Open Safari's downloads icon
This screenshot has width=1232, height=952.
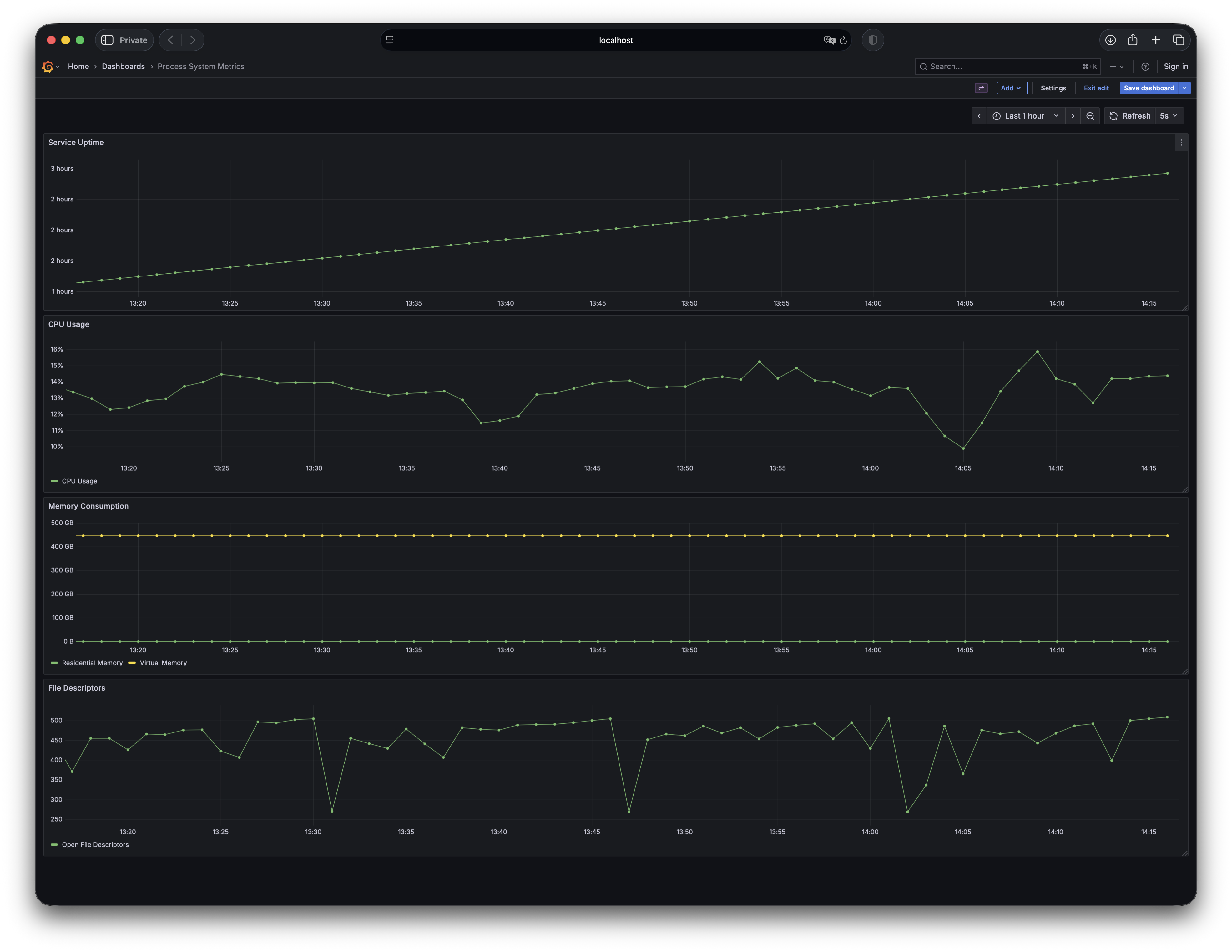1110,40
